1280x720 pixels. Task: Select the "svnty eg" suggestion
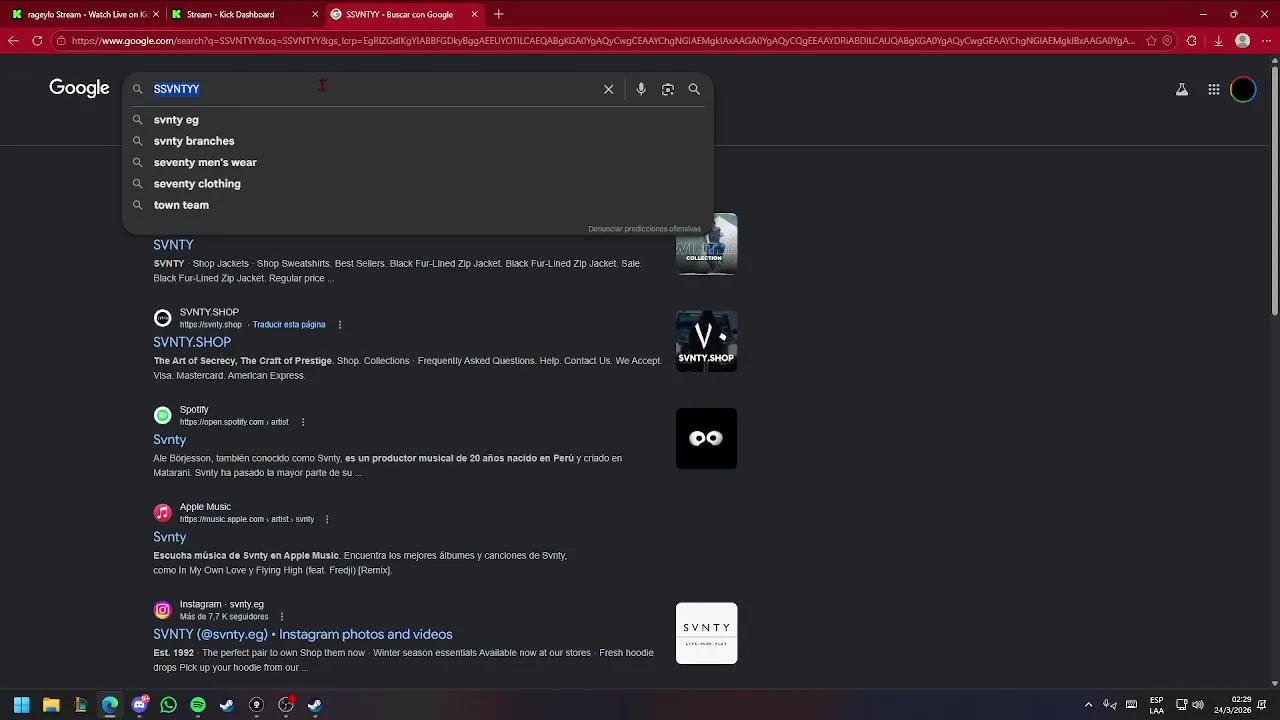pyautogui.click(x=418, y=120)
